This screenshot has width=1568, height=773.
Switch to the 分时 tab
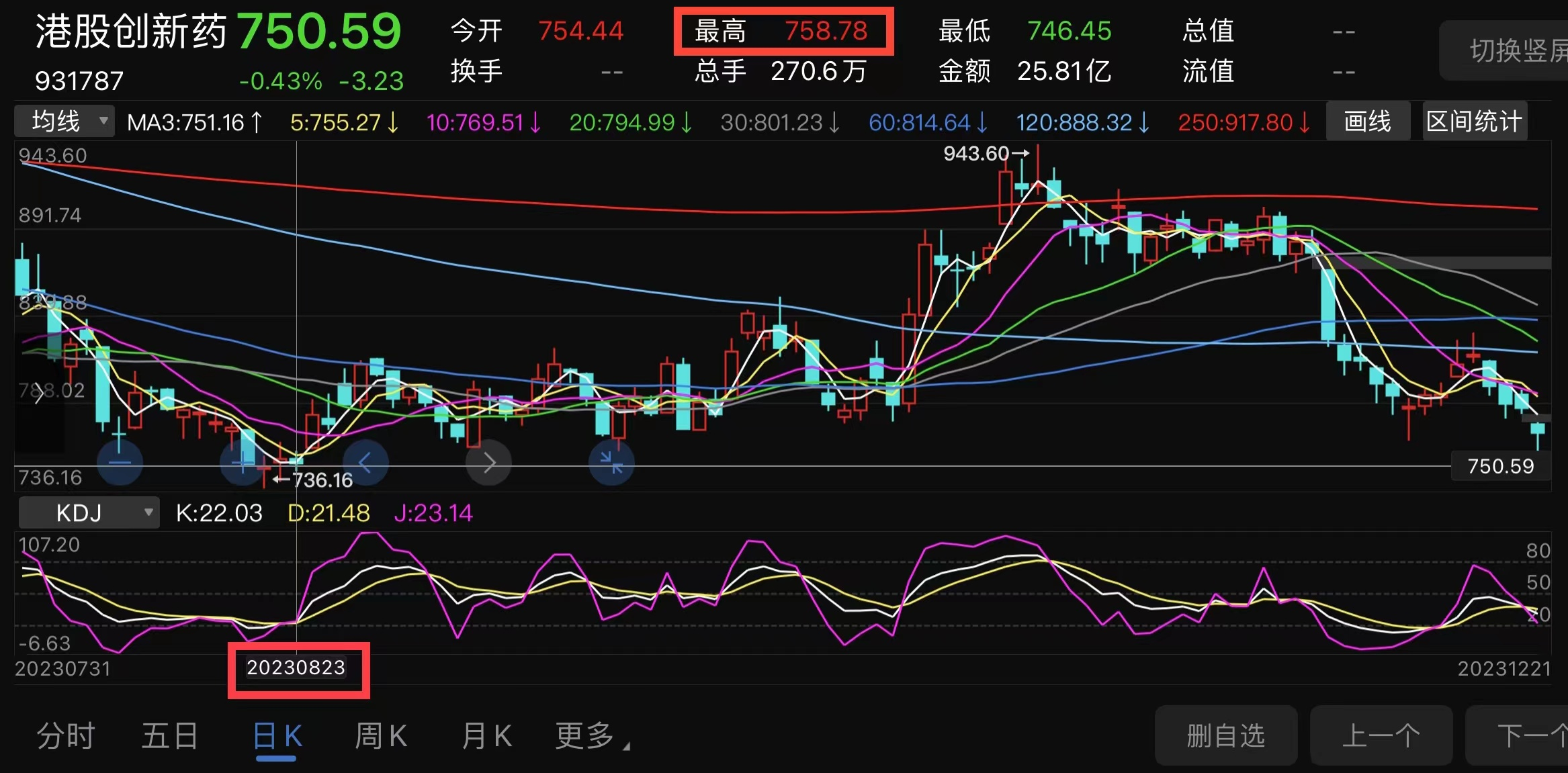[x=65, y=735]
